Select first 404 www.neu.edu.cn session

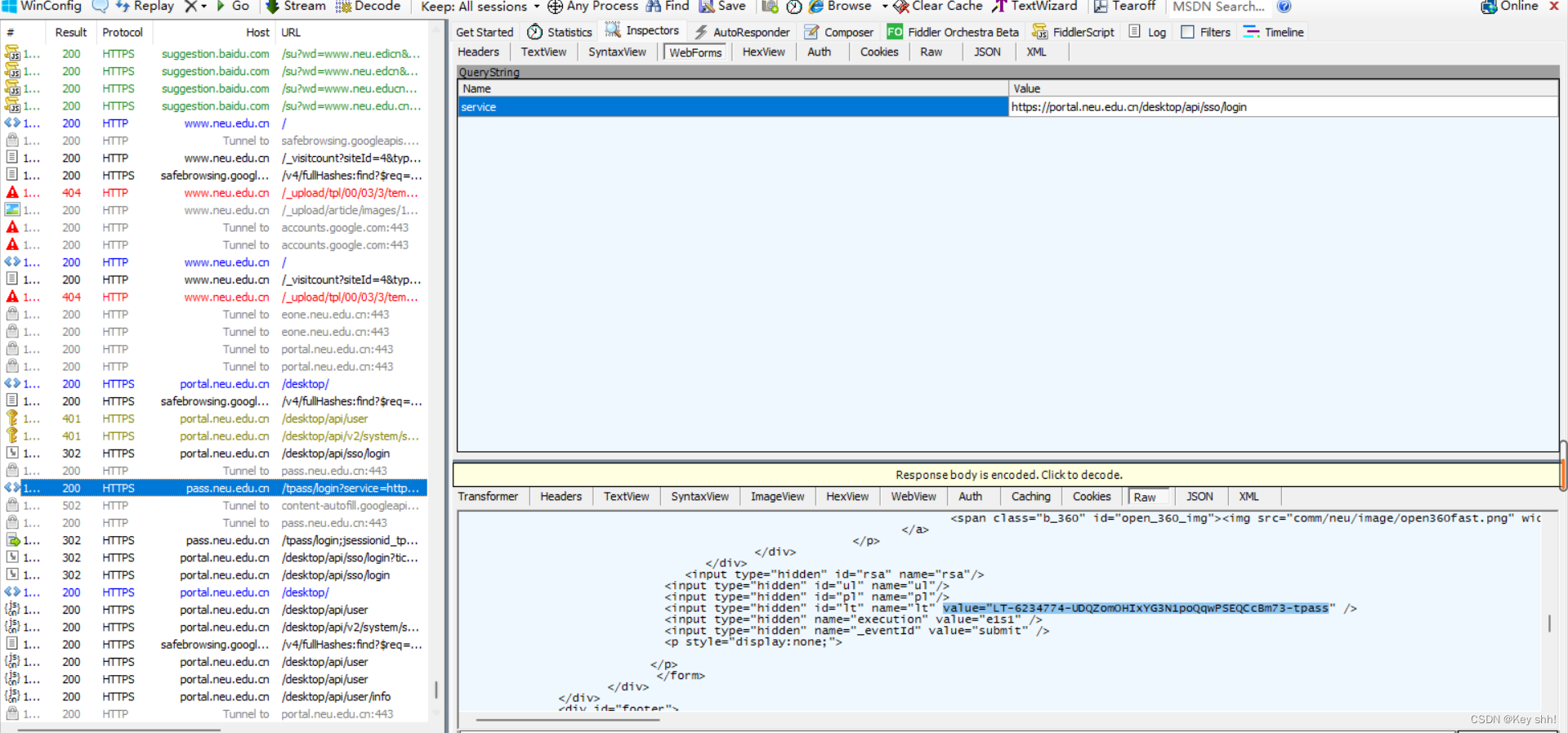point(214,193)
